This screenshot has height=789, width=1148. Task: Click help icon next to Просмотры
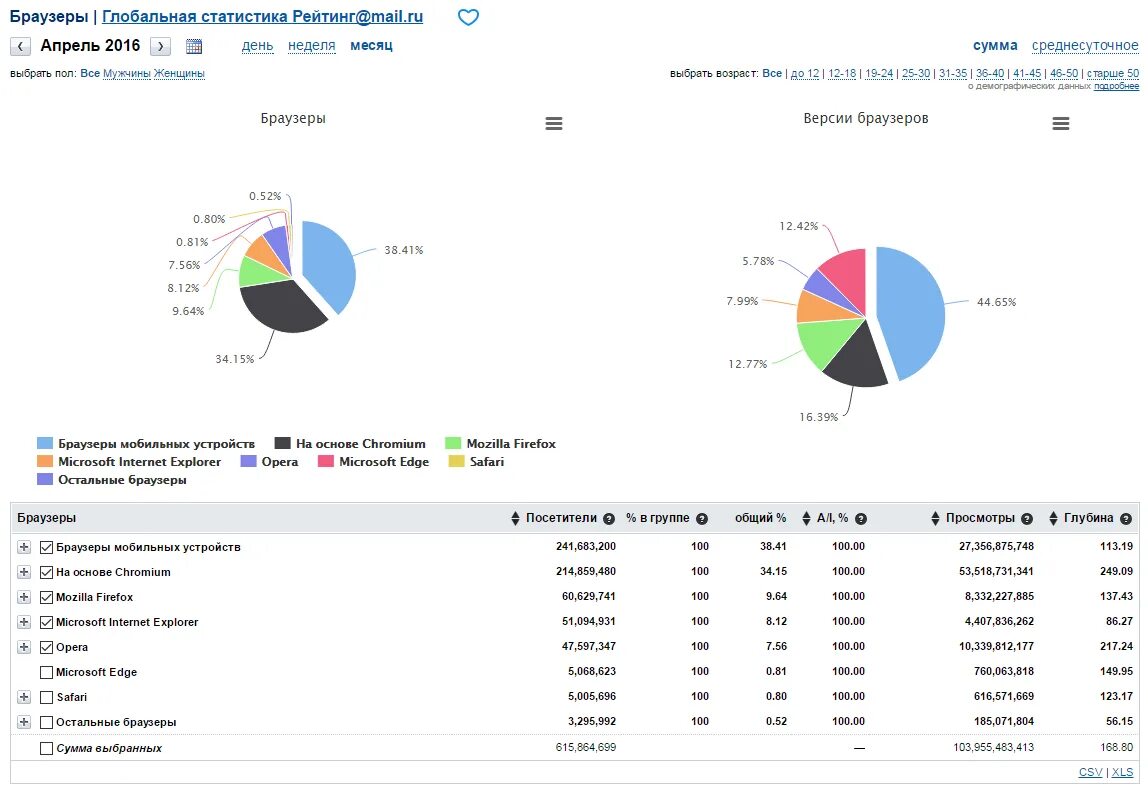pos(1026,519)
